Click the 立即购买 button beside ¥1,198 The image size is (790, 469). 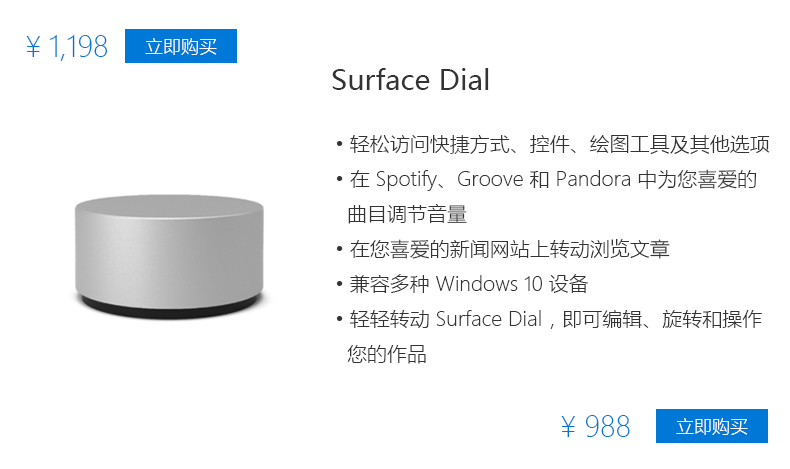(x=181, y=46)
